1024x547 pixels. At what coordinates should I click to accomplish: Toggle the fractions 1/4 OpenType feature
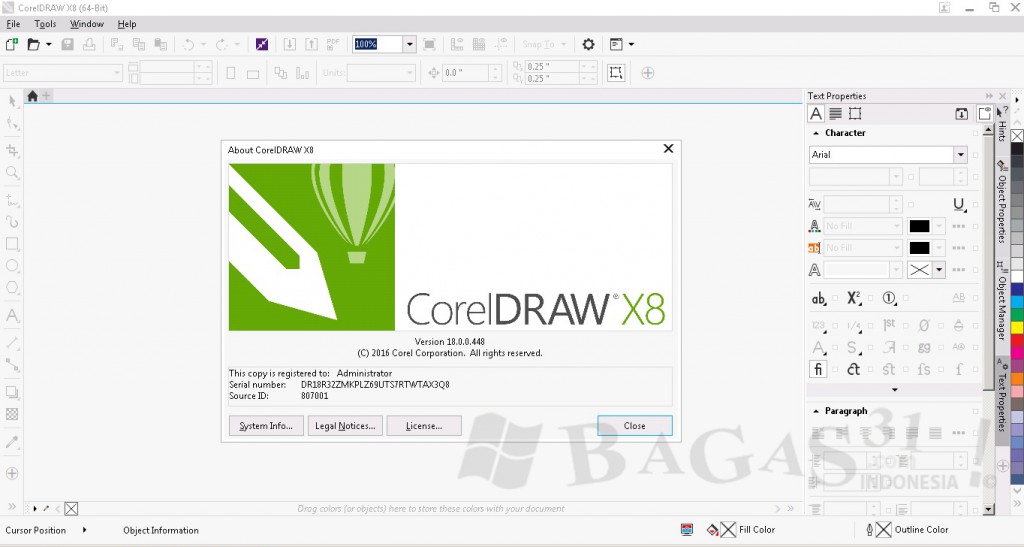coord(854,325)
